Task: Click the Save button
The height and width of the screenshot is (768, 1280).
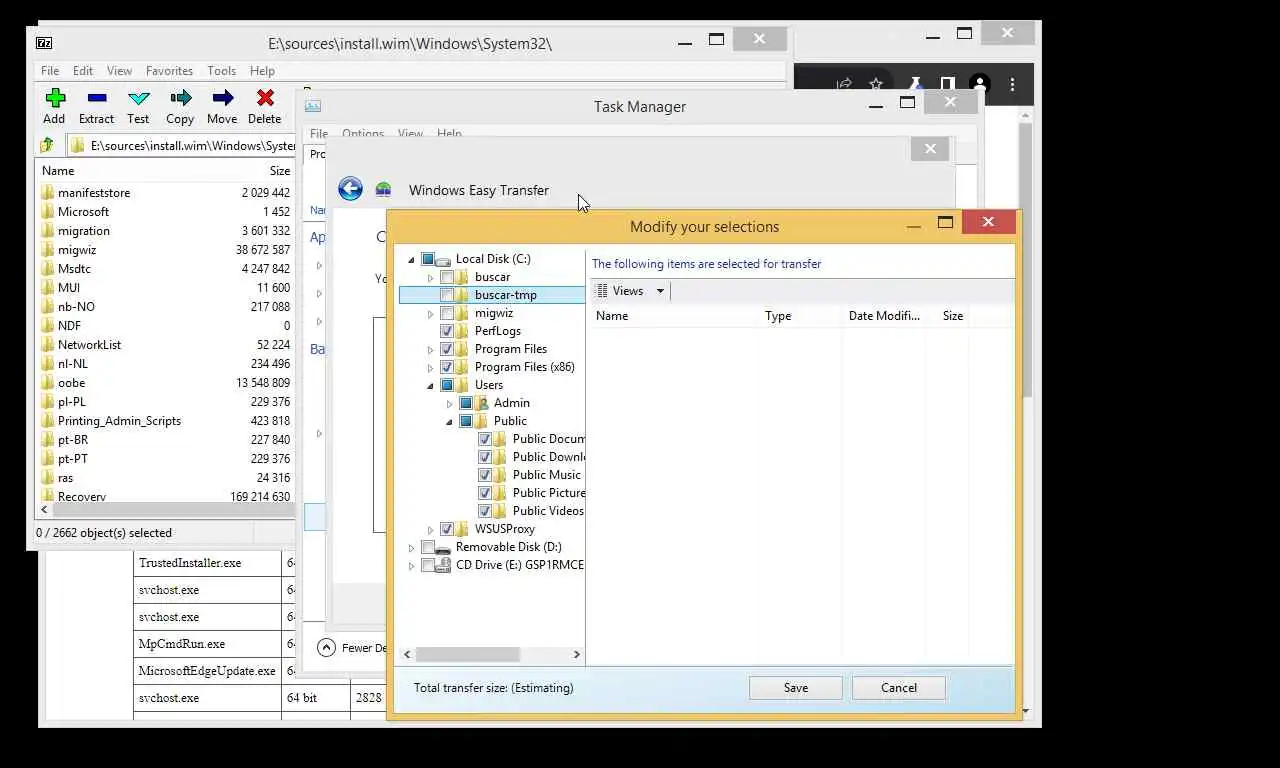Action: [796, 687]
